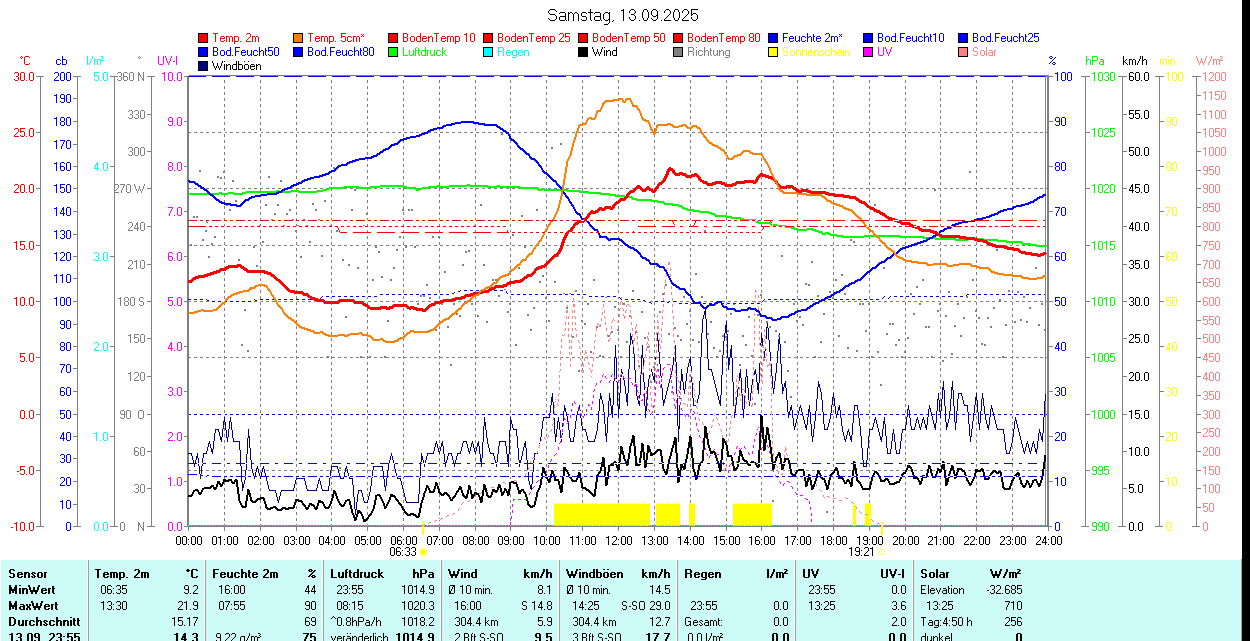Click the gray Richtung legend square

pos(679,52)
